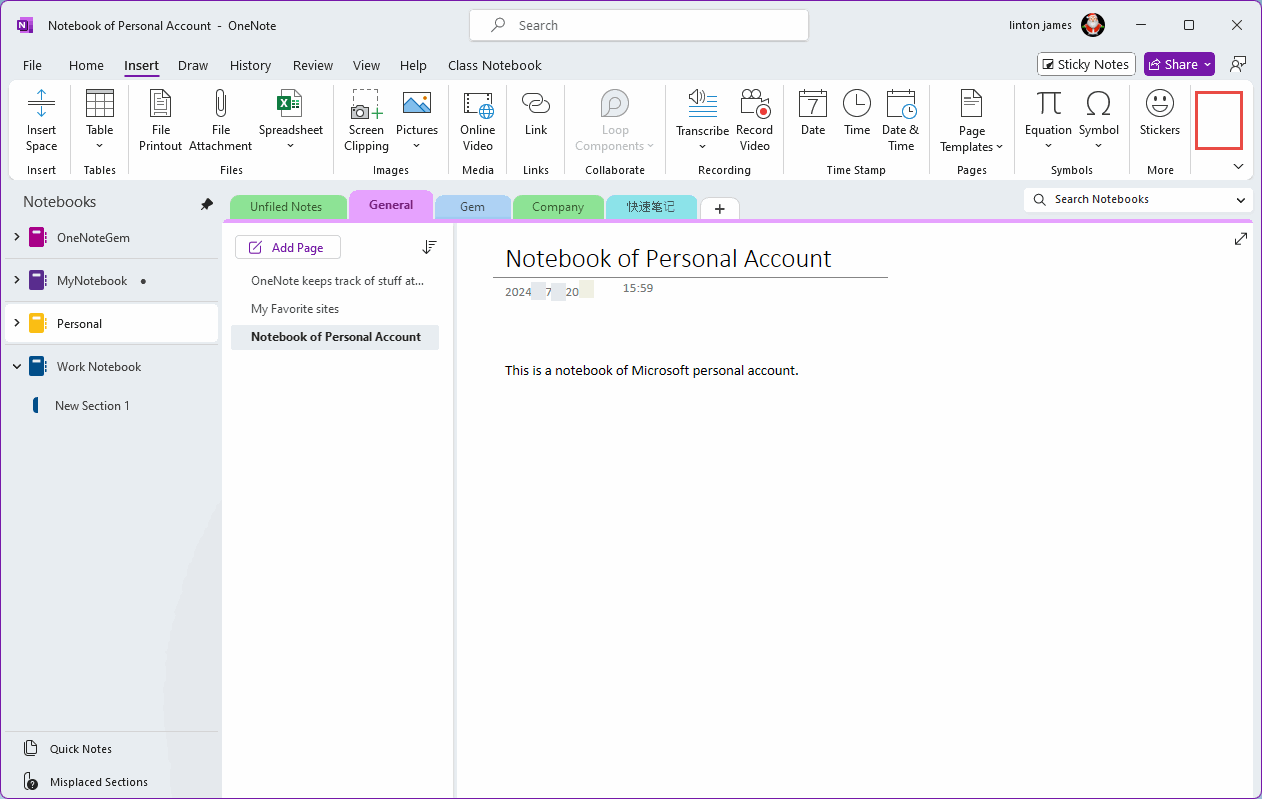Viewport: 1262px width, 799px height.
Task: Select the 快速笔记 section tab
Action: 651,207
